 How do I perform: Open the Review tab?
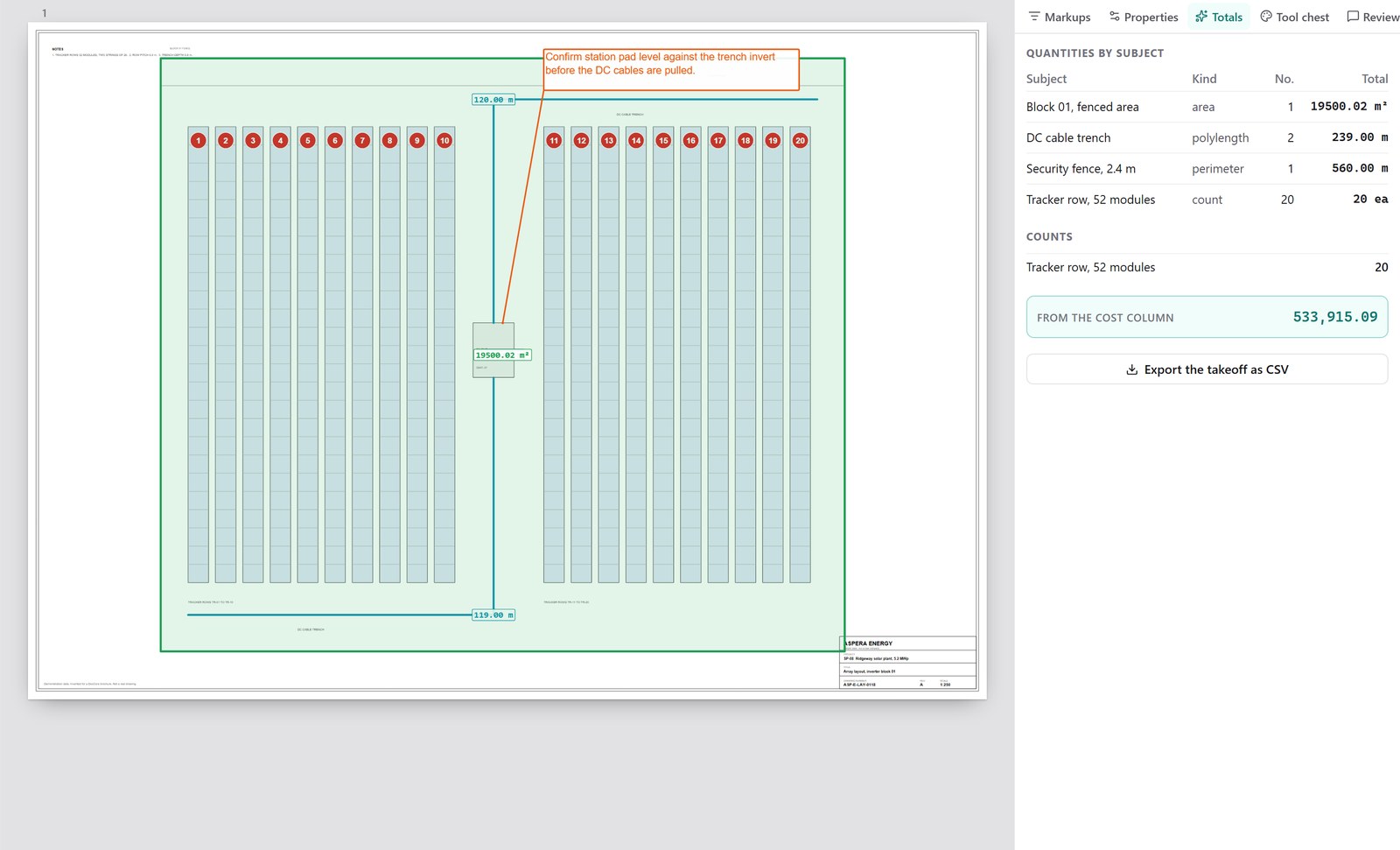tap(1372, 17)
